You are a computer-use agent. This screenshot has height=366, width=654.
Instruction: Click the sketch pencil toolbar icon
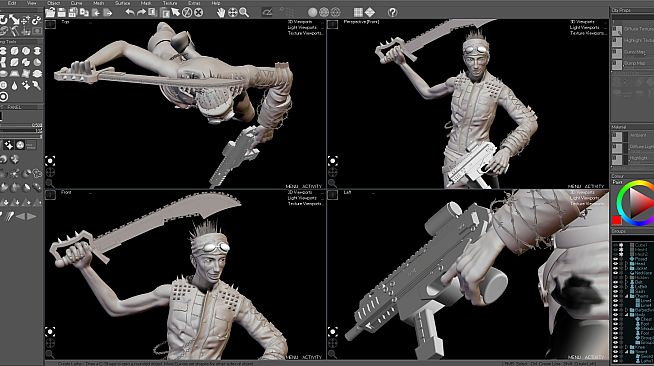click(267, 13)
